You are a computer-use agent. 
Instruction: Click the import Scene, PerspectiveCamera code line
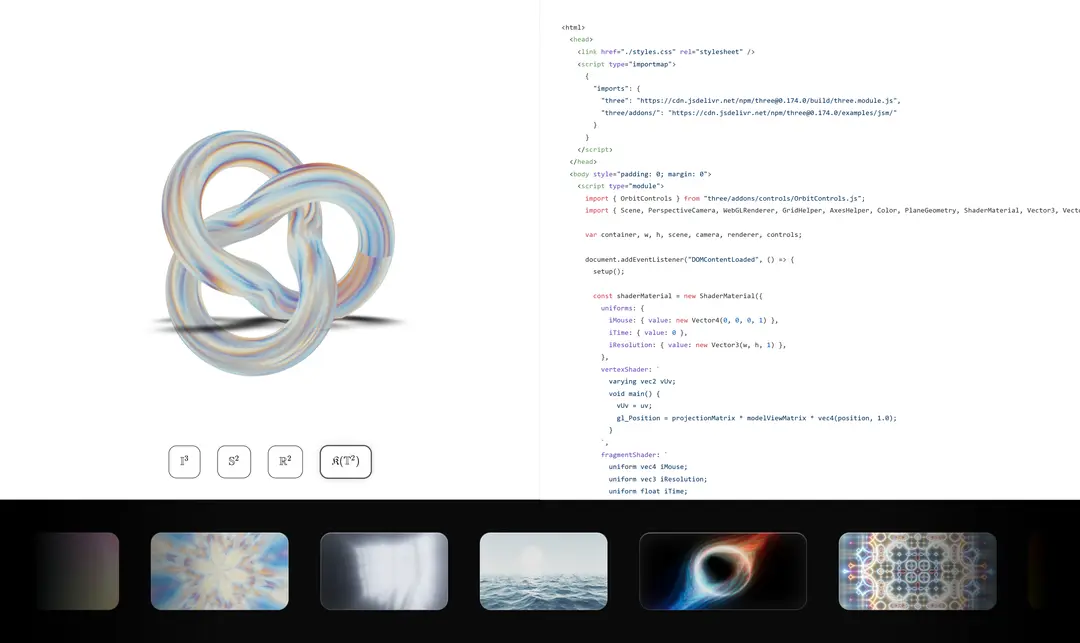click(833, 211)
